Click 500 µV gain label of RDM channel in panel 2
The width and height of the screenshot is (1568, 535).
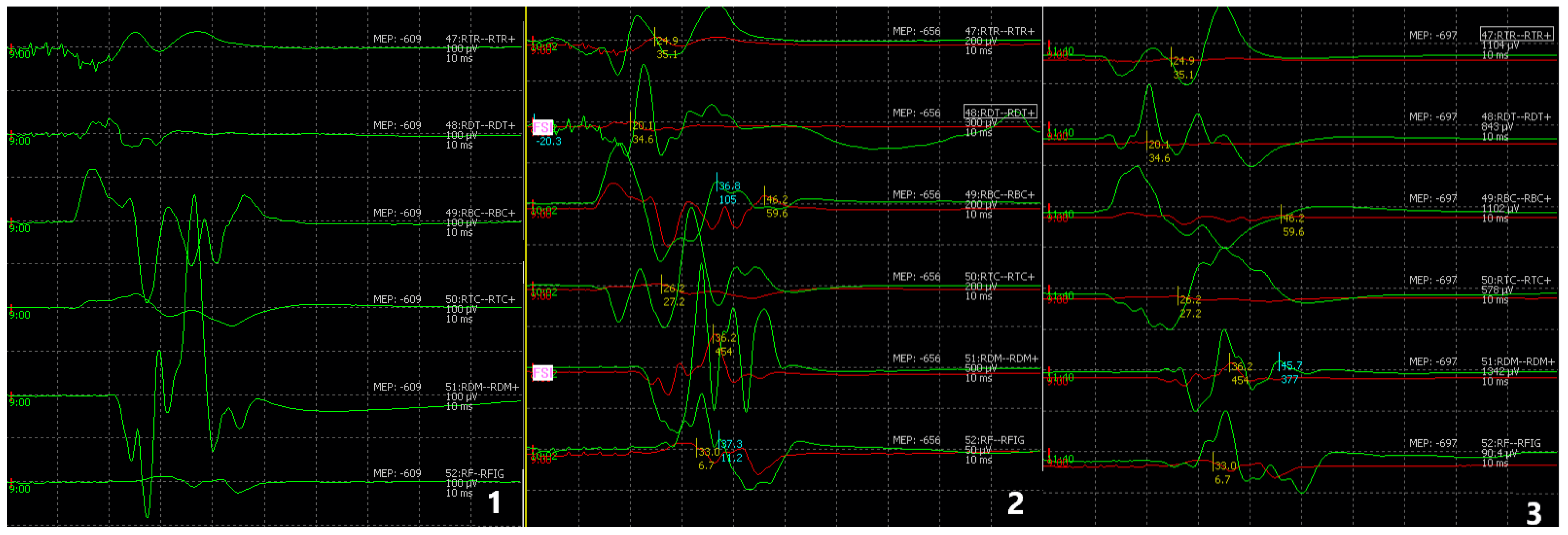(x=982, y=368)
